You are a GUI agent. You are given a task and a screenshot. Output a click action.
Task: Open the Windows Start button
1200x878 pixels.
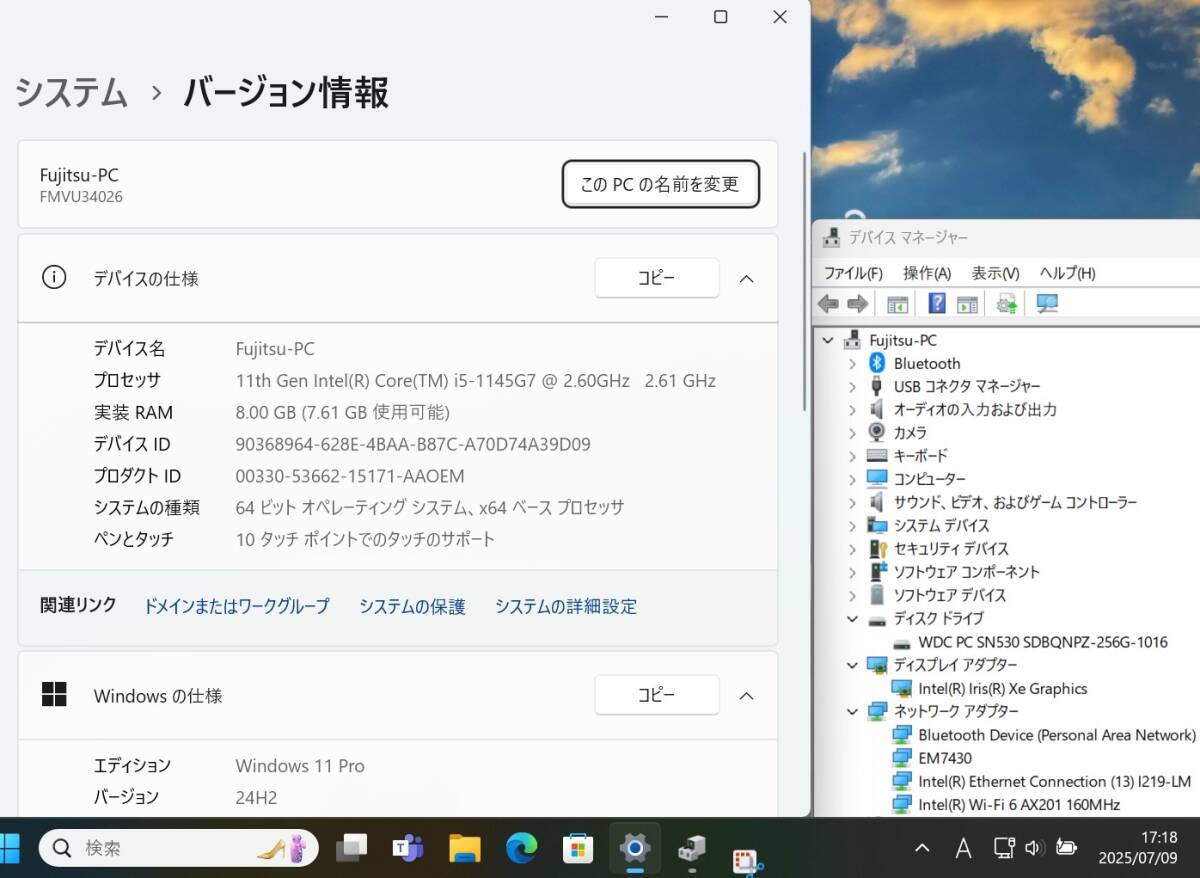pyautogui.click(x=8, y=848)
